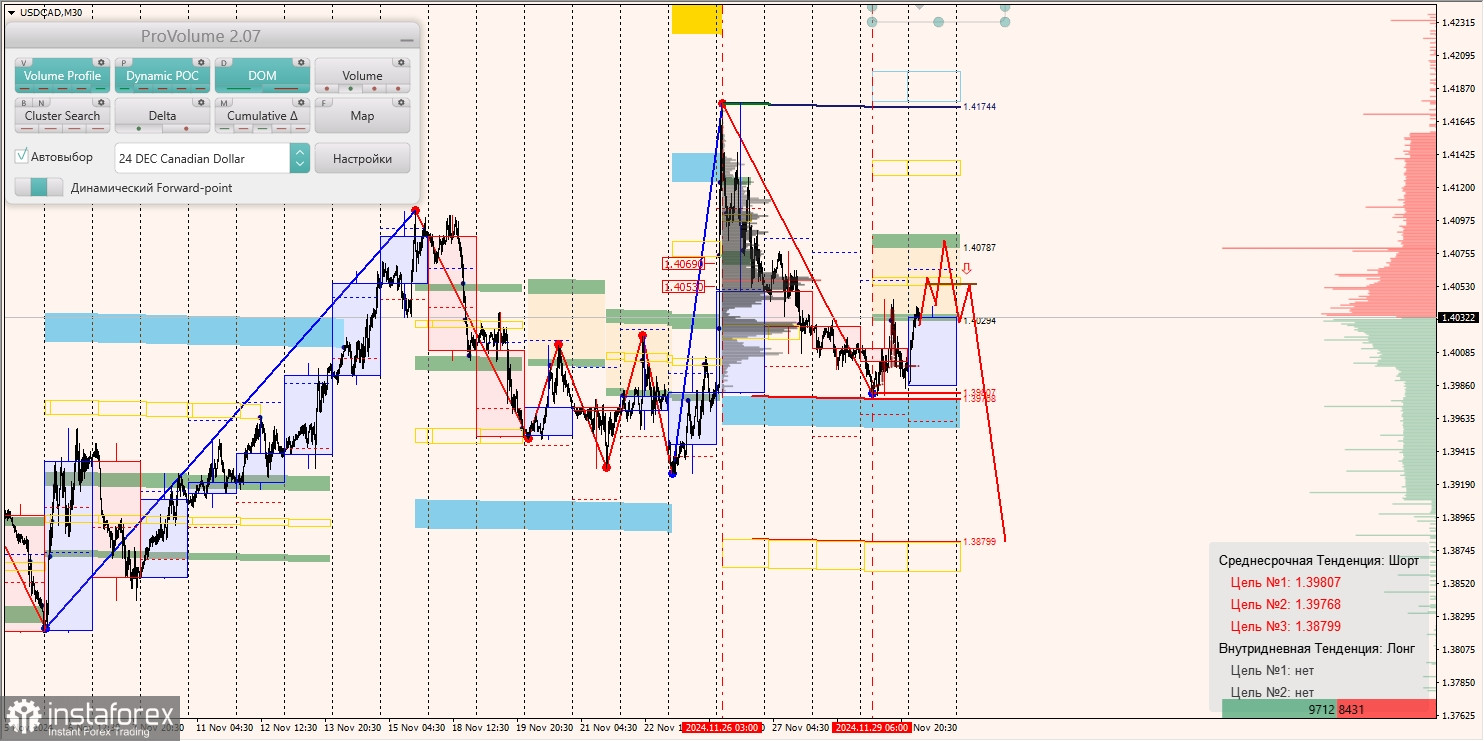1484x741 pixels.
Task: Toggle green segment under Volume Profile
Action: 100,88
